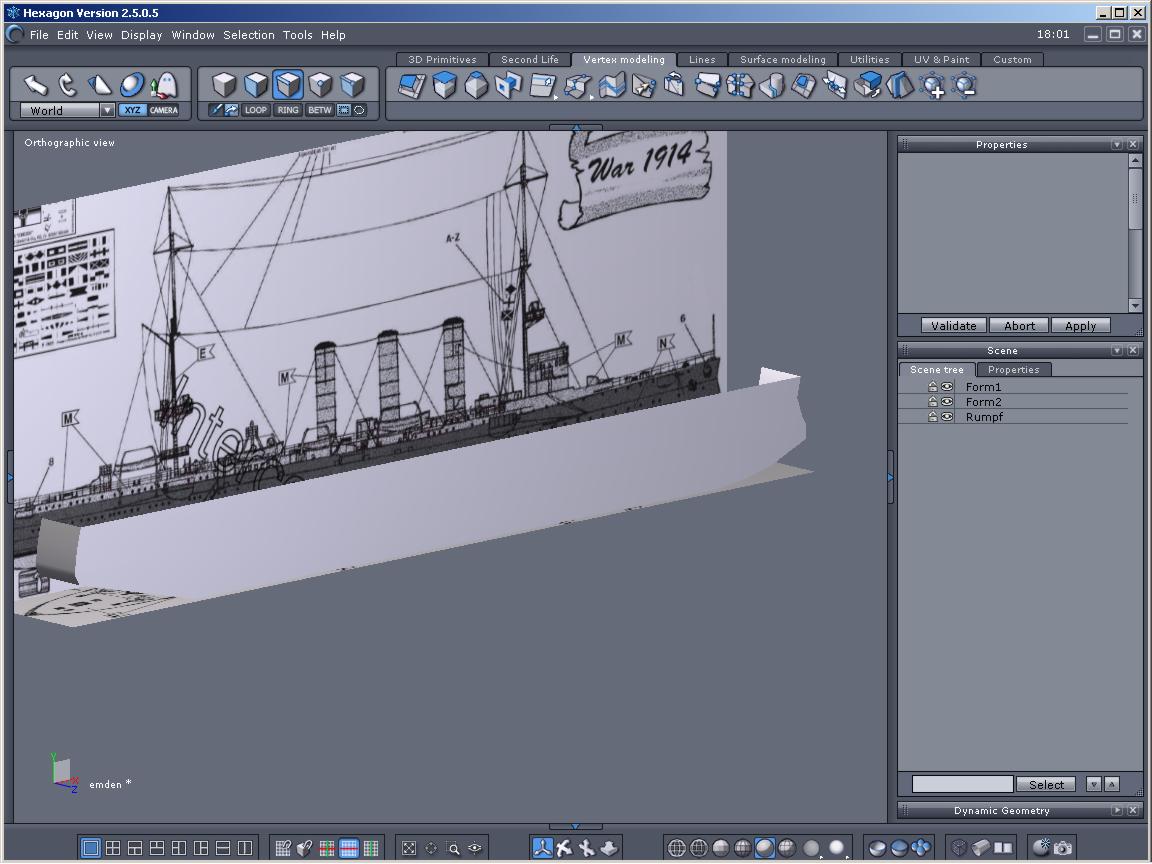This screenshot has height=864, width=1152.
Task: Open the World coordinate system dropdown
Action: tap(107, 111)
